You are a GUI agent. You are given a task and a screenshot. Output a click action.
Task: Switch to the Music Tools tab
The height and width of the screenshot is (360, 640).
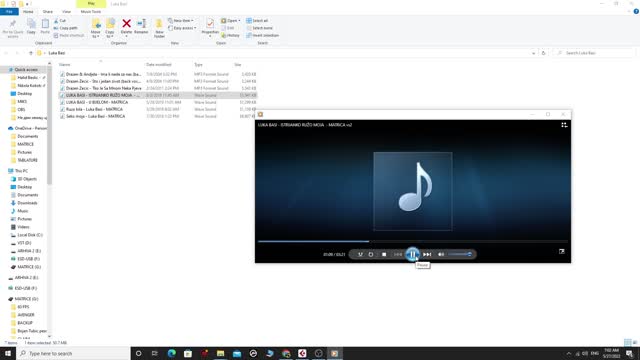pos(91,11)
